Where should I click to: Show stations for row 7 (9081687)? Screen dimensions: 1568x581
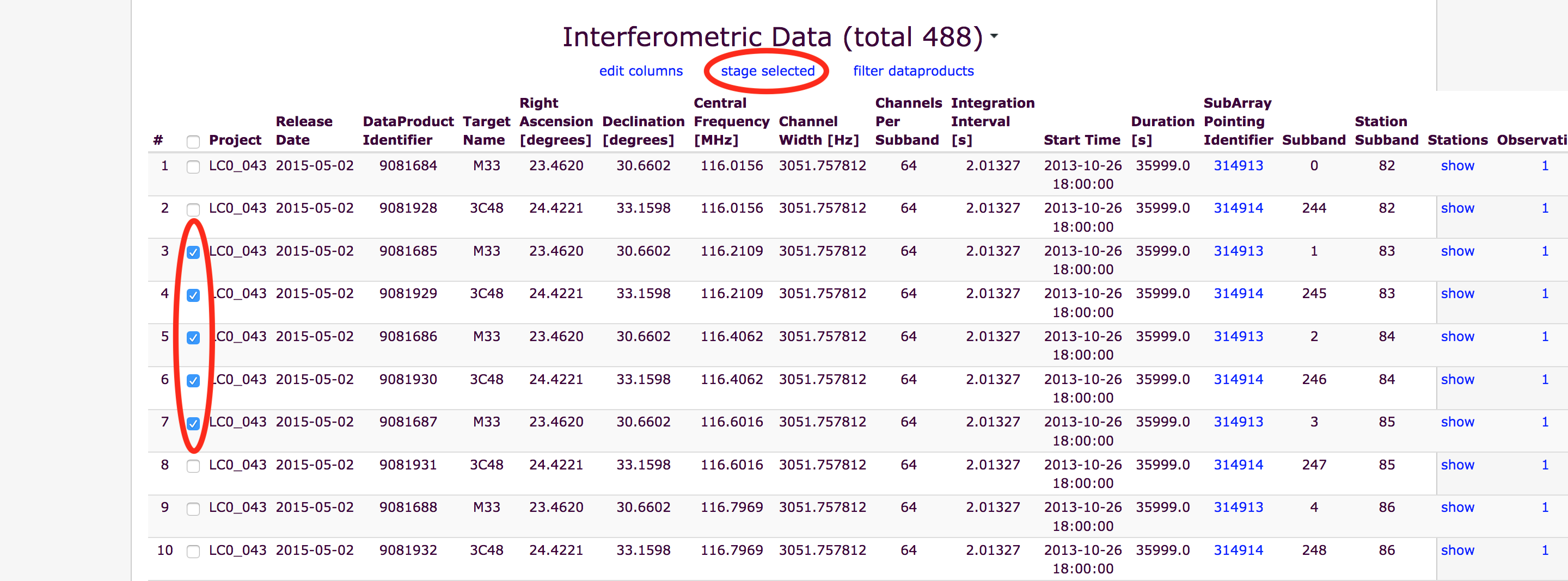pyautogui.click(x=1457, y=422)
